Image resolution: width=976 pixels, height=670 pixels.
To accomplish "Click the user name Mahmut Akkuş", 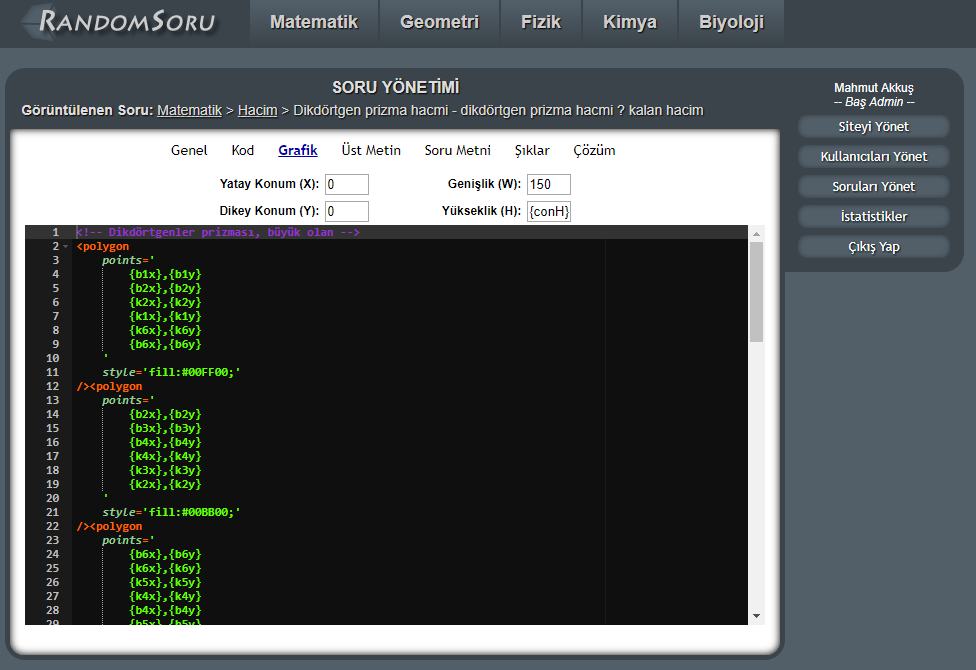I will [873, 88].
